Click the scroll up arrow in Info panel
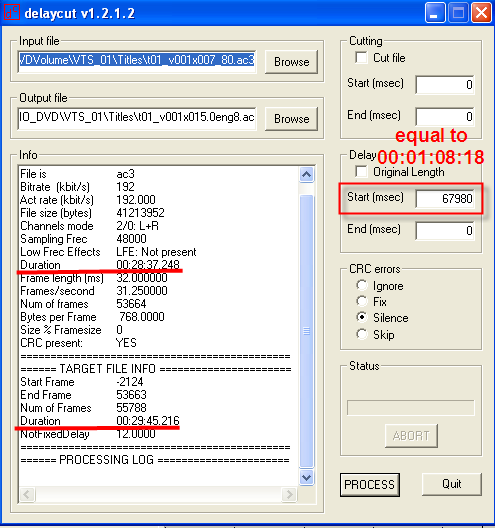 [x=306, y=174]
